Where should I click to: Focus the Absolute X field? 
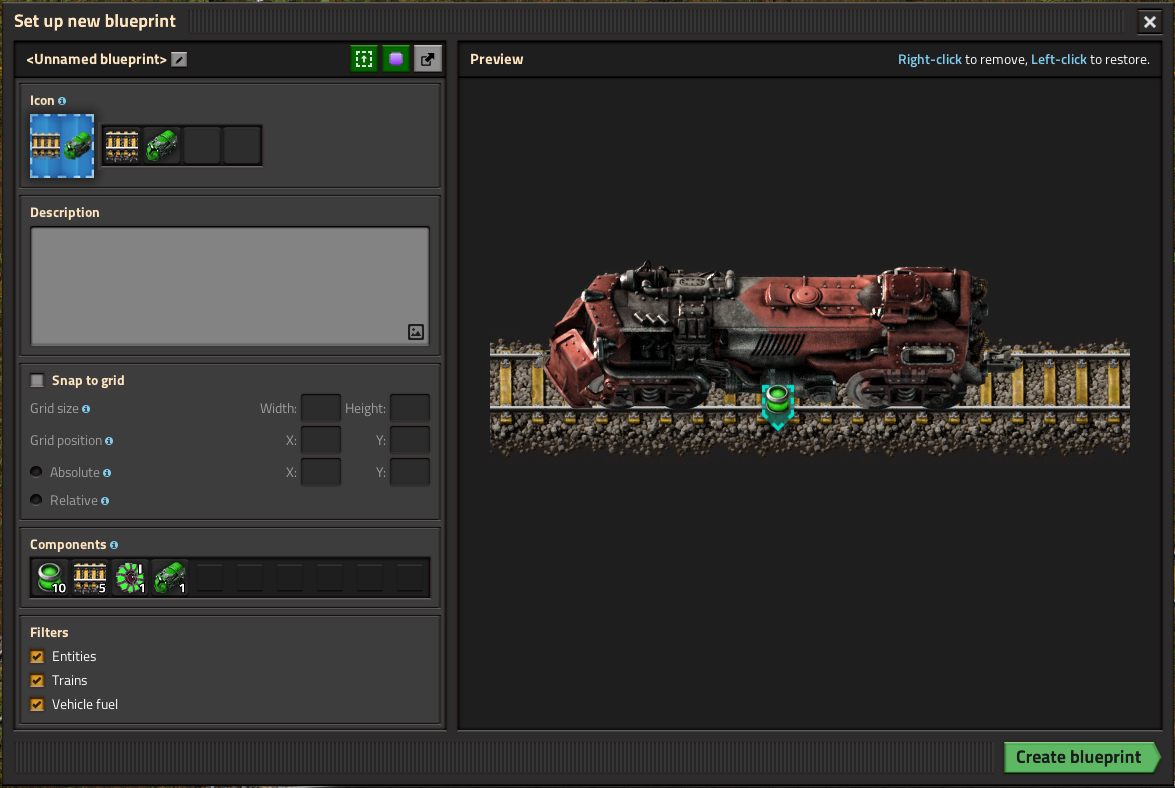[321, 473]
